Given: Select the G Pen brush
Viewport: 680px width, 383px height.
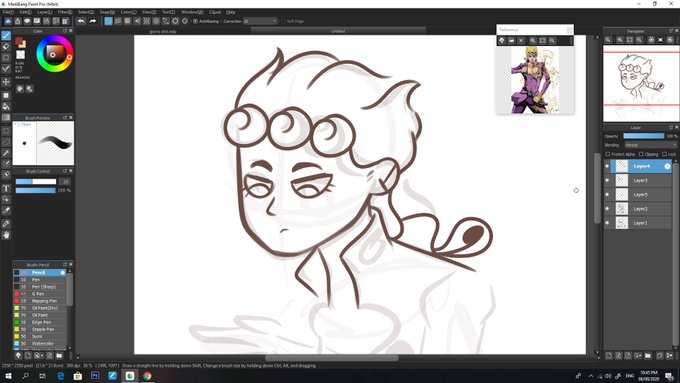Looking at the screenshot, I should [x=39, y=294].
